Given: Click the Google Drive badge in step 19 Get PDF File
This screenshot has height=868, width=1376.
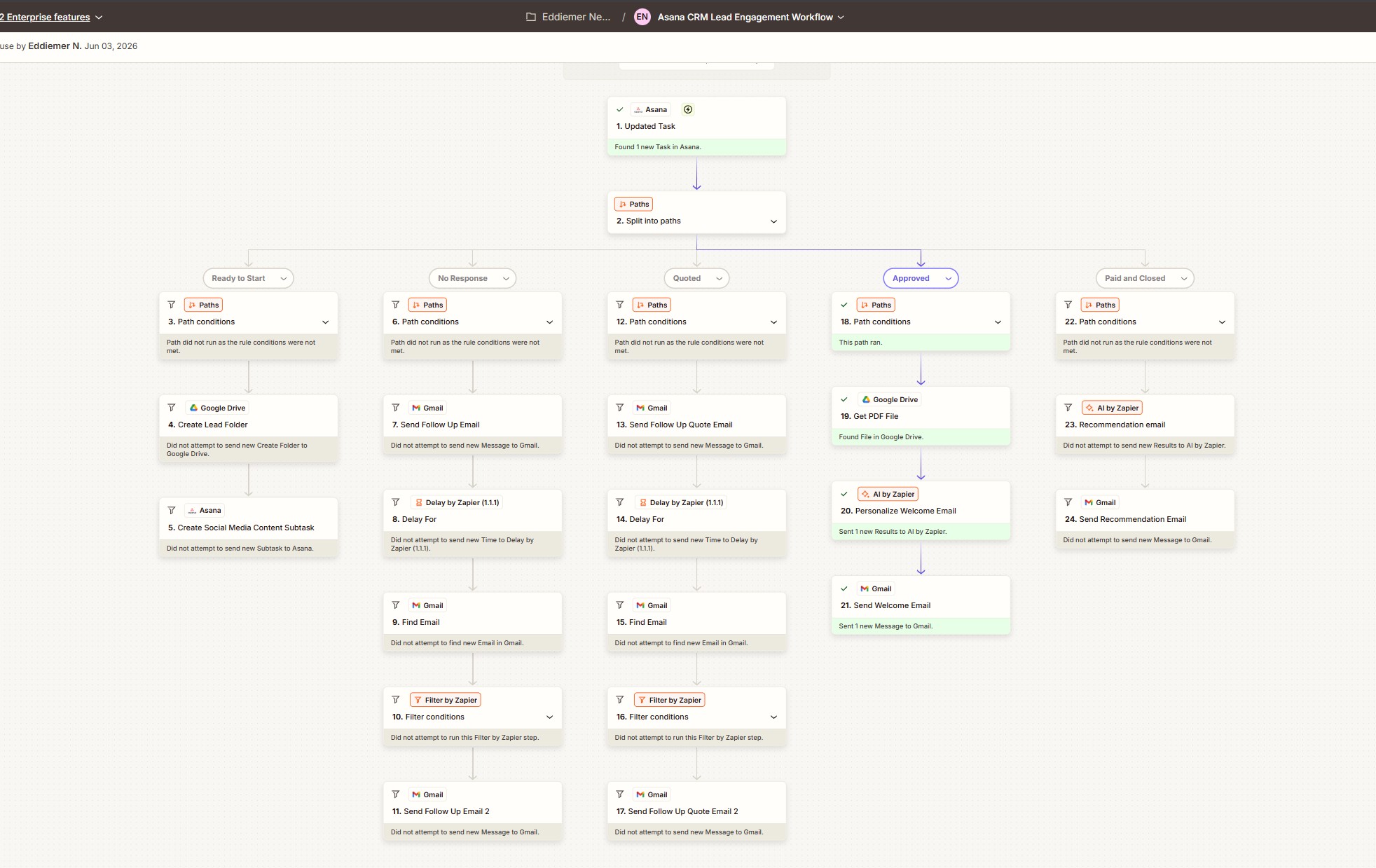Looking at the screenshot, I should [890, 399].
